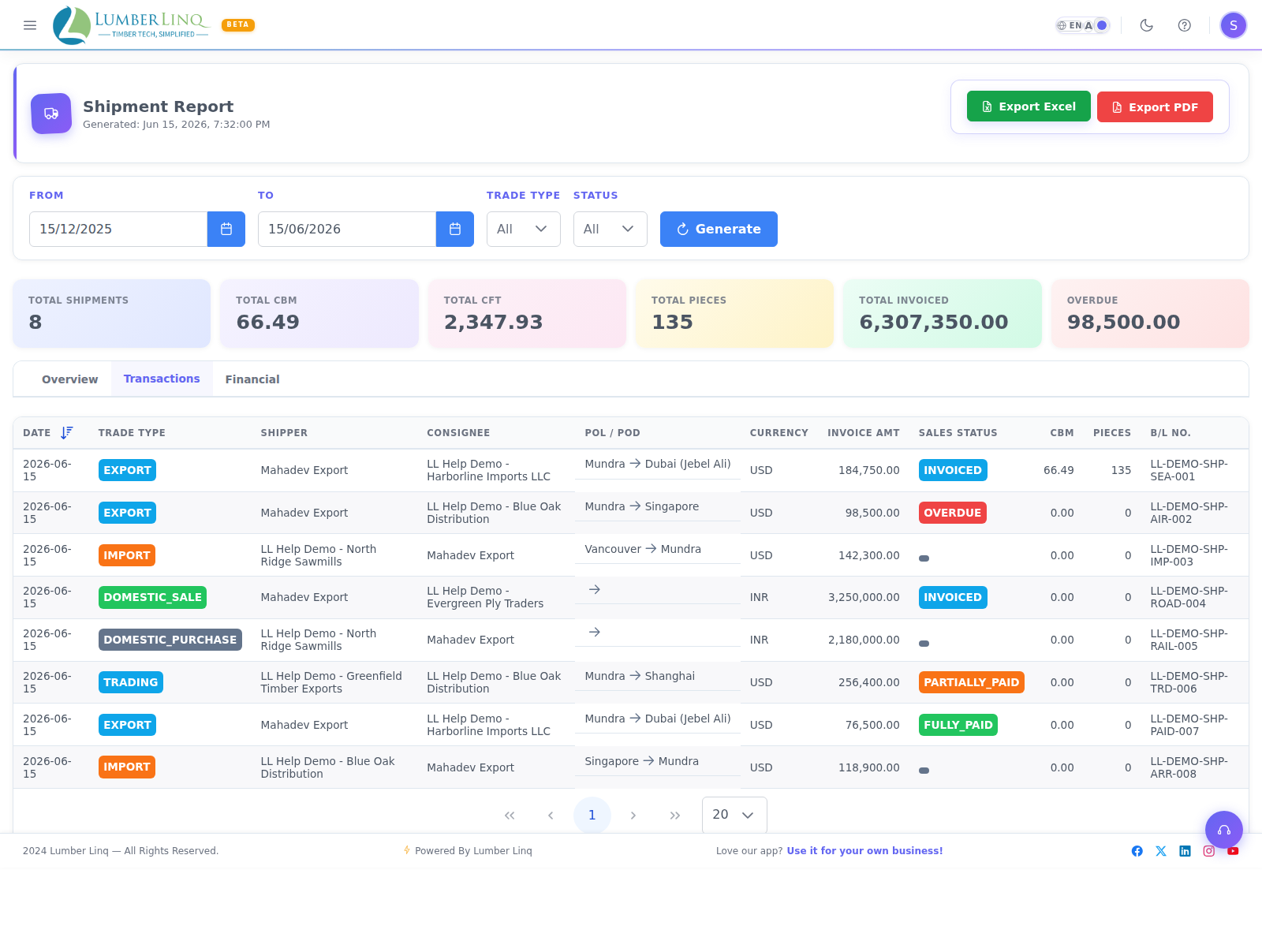Select the Total Invoiced summary card
This screenshot has height=952, width=1262.
[943, 313]
